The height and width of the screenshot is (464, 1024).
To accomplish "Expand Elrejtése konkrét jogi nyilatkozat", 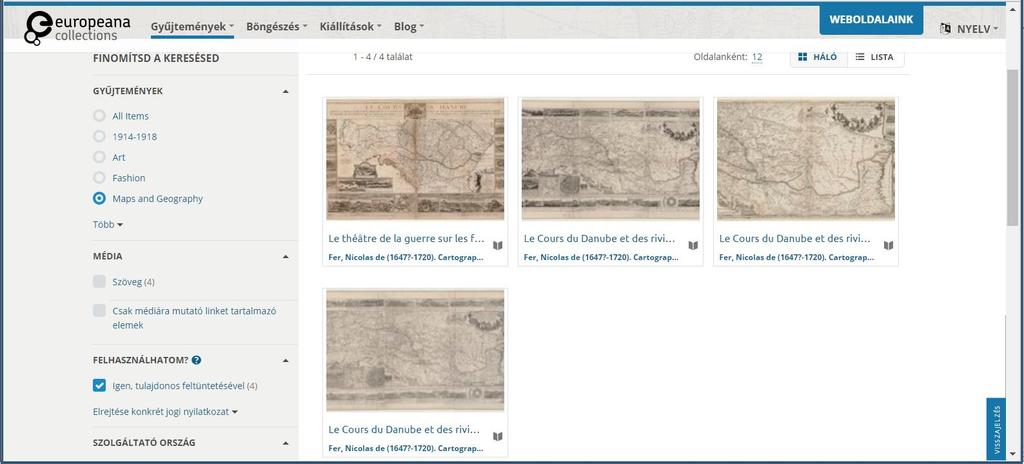I will point(165,412).
